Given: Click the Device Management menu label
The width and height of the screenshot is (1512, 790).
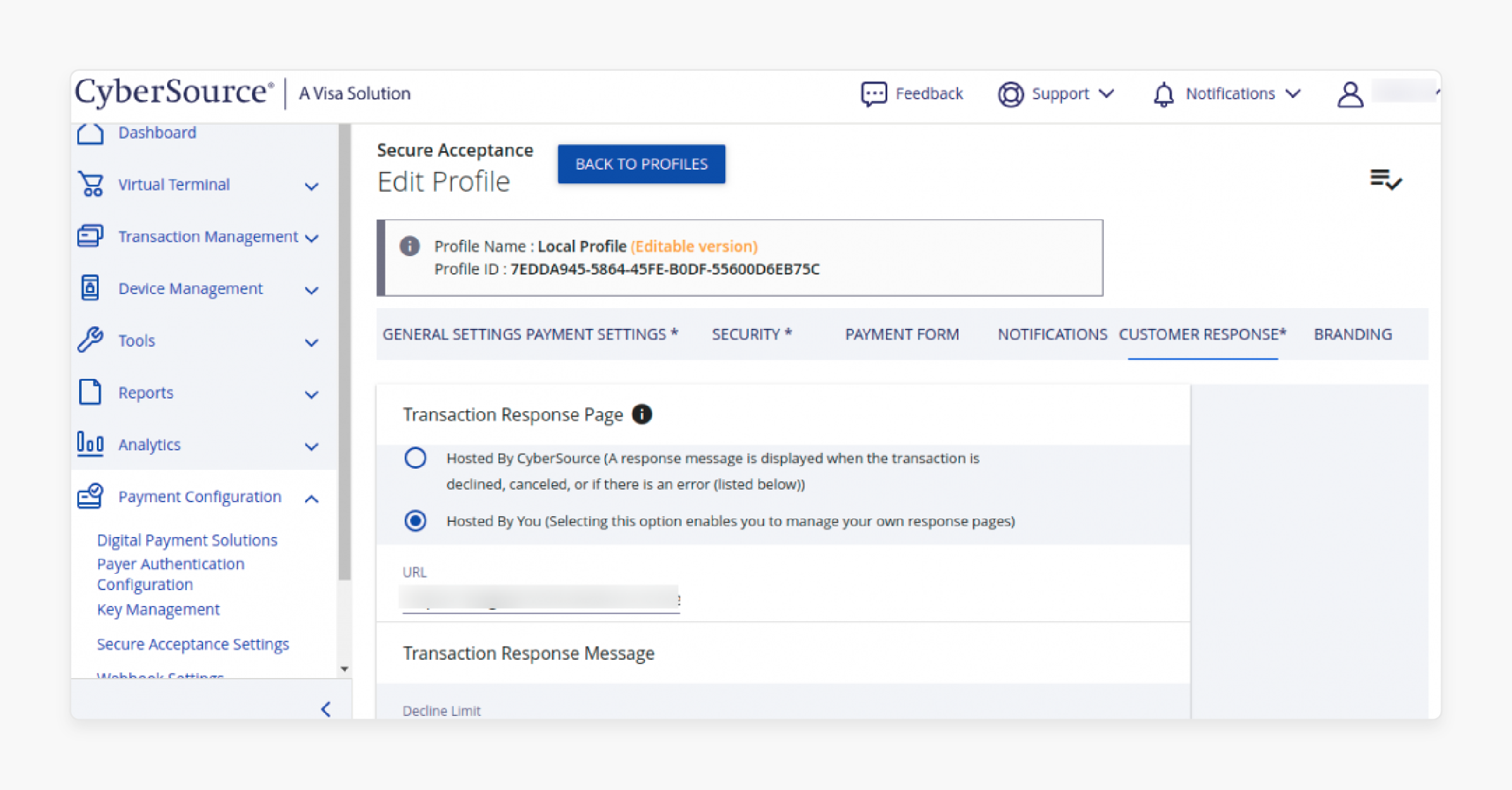Looking at the screenshot, I should (x=191, y=289).
